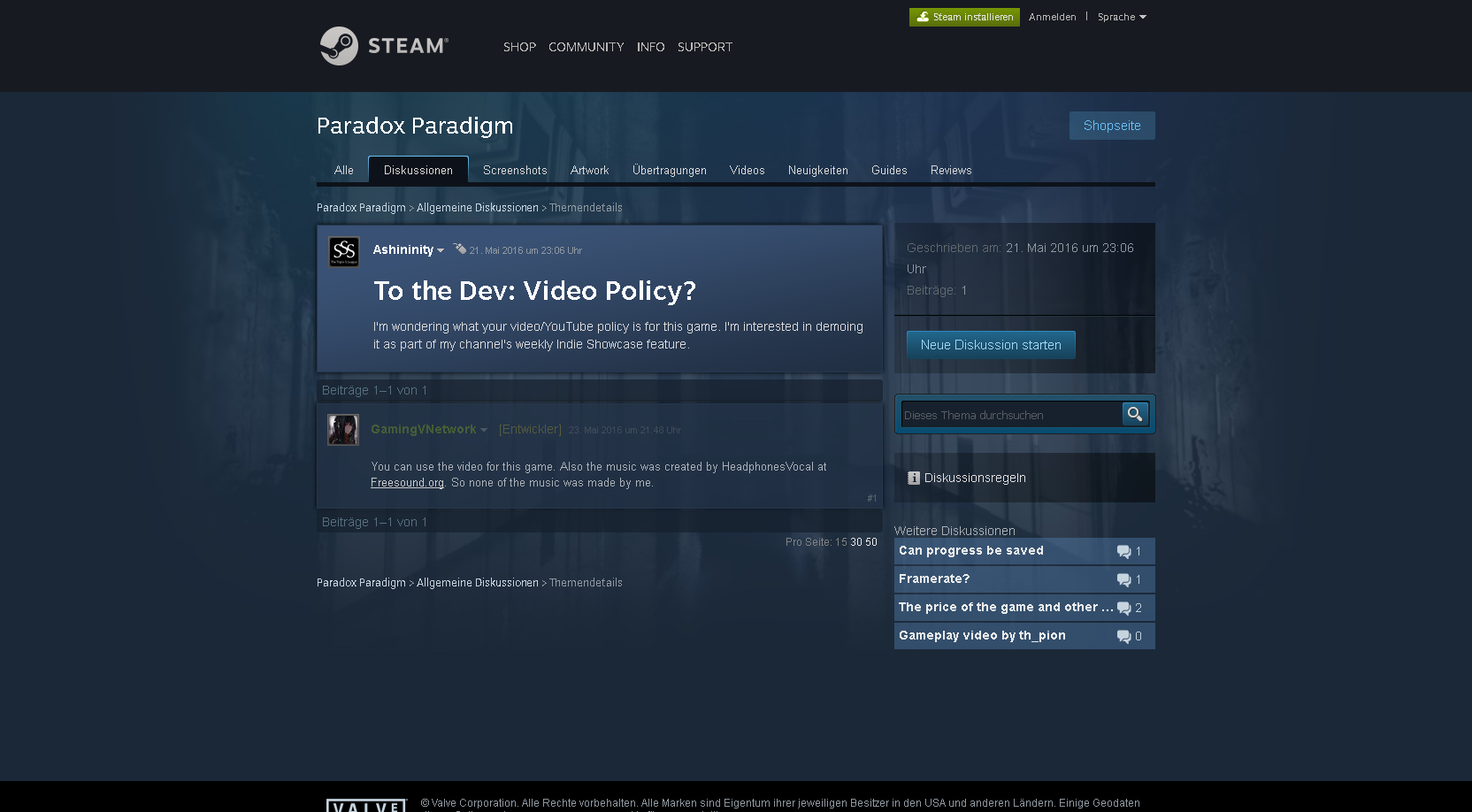1472x812 pixels.
Task: Click the Diskussionsregeln info icon
Action: pos(914,478)
